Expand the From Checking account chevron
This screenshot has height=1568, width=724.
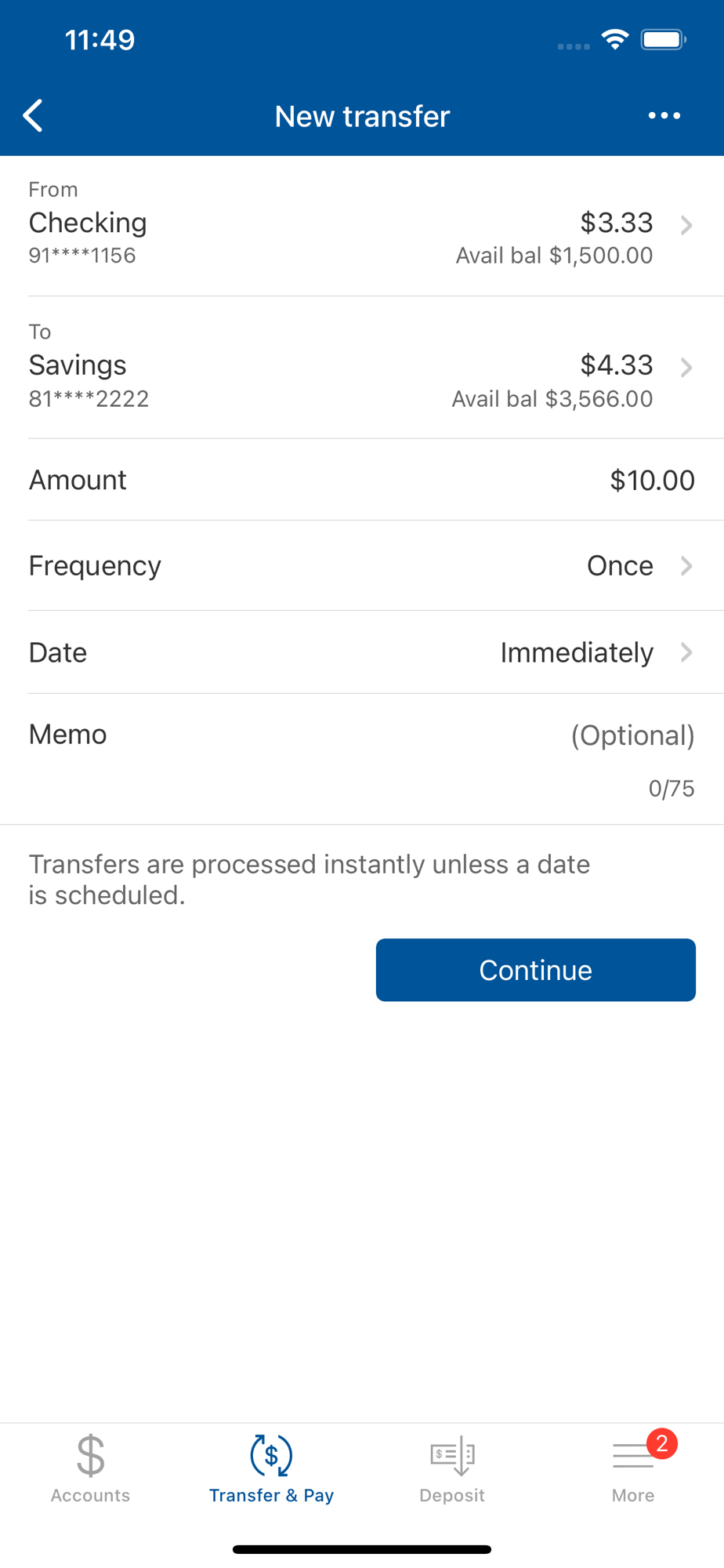pos(686,226)
